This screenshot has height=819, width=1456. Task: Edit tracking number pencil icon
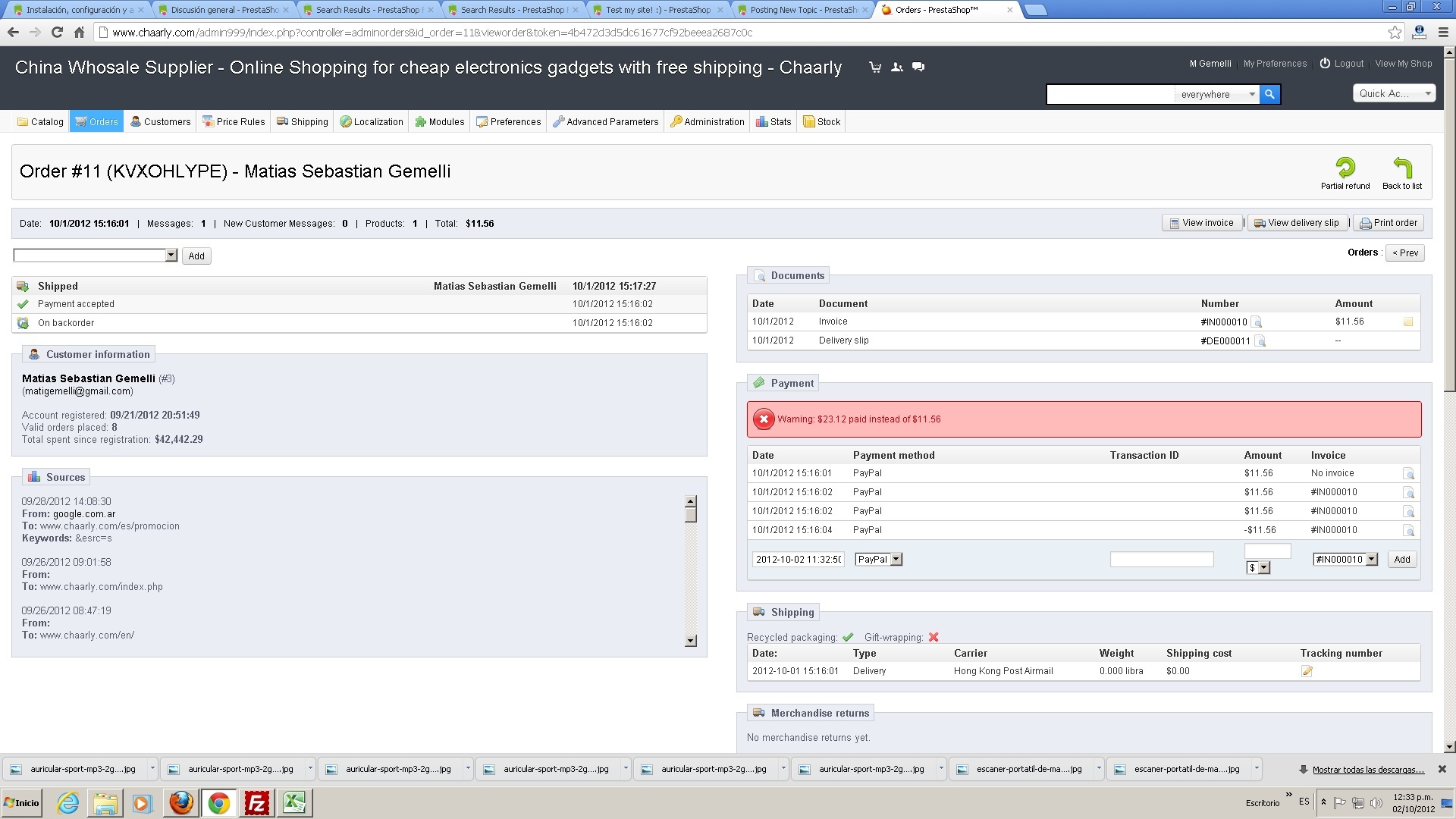tap(1307, 671)
